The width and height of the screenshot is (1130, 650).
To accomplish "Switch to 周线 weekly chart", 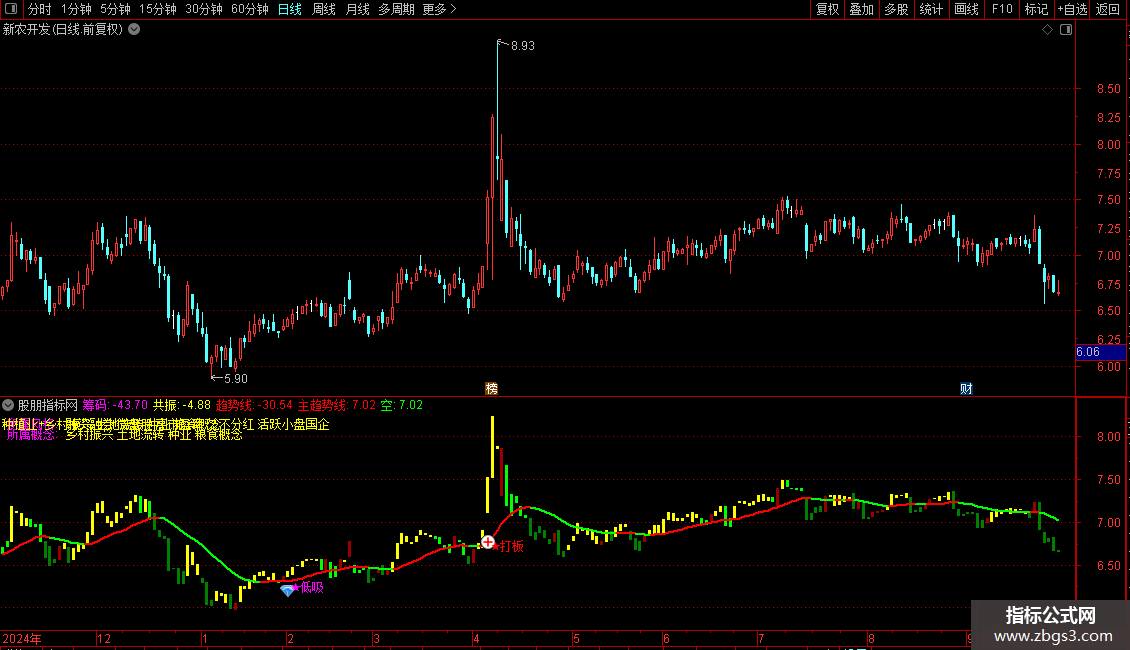I will click(324, 9).
